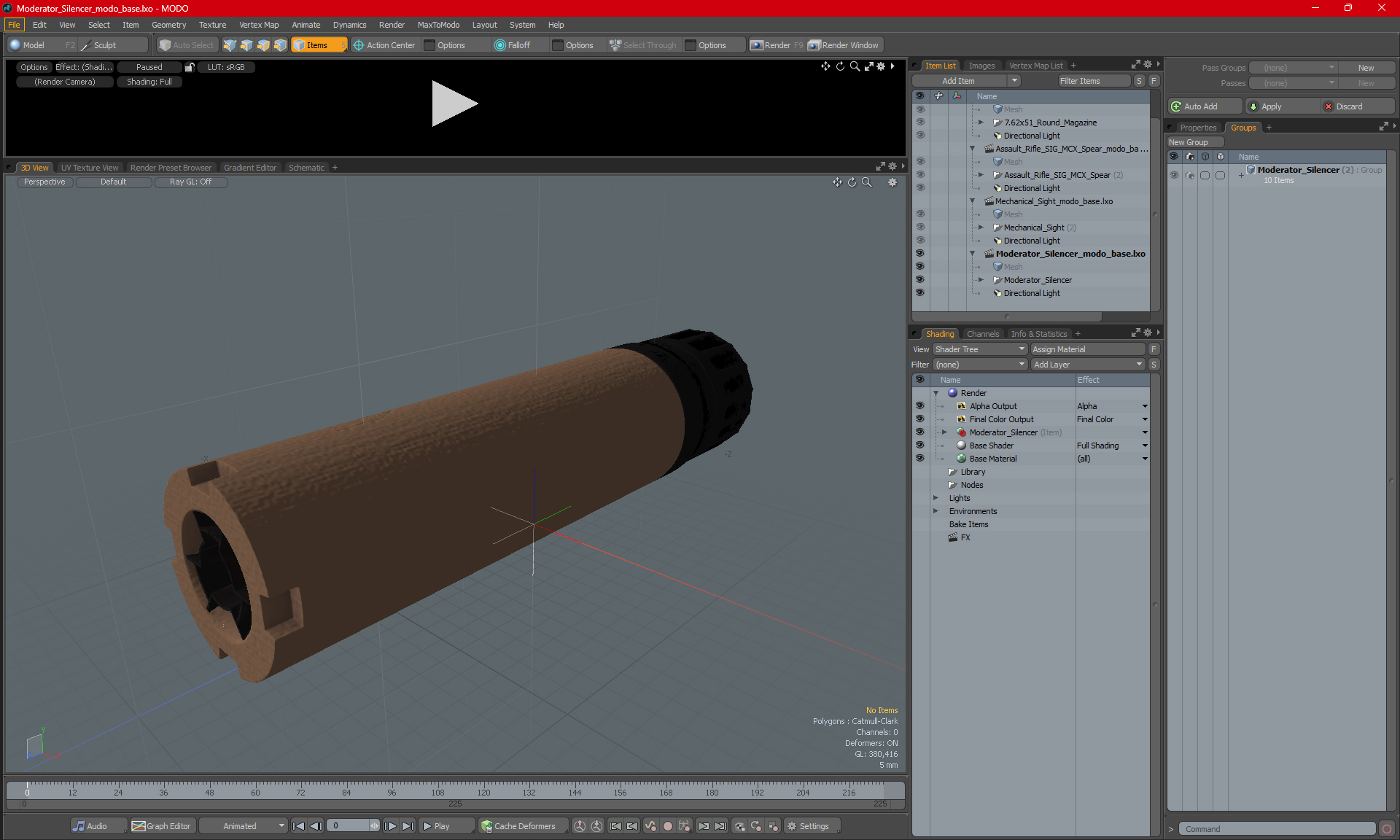The height and width of the screenshot is (840, 1400).
Task: Click the Command input field
Action: (1277, 829)
